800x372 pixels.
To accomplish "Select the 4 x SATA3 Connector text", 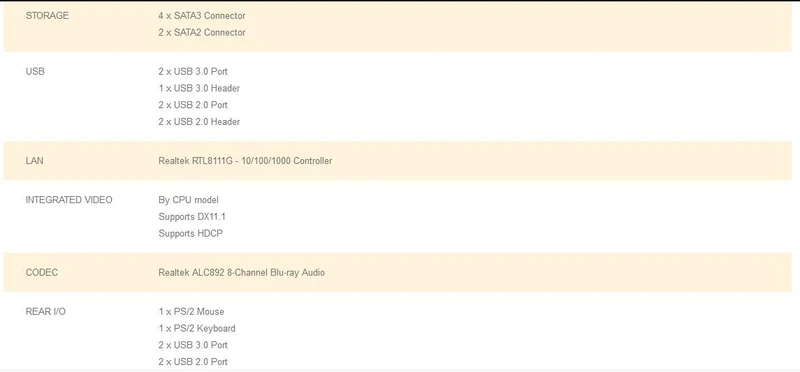I will (202, 16).
